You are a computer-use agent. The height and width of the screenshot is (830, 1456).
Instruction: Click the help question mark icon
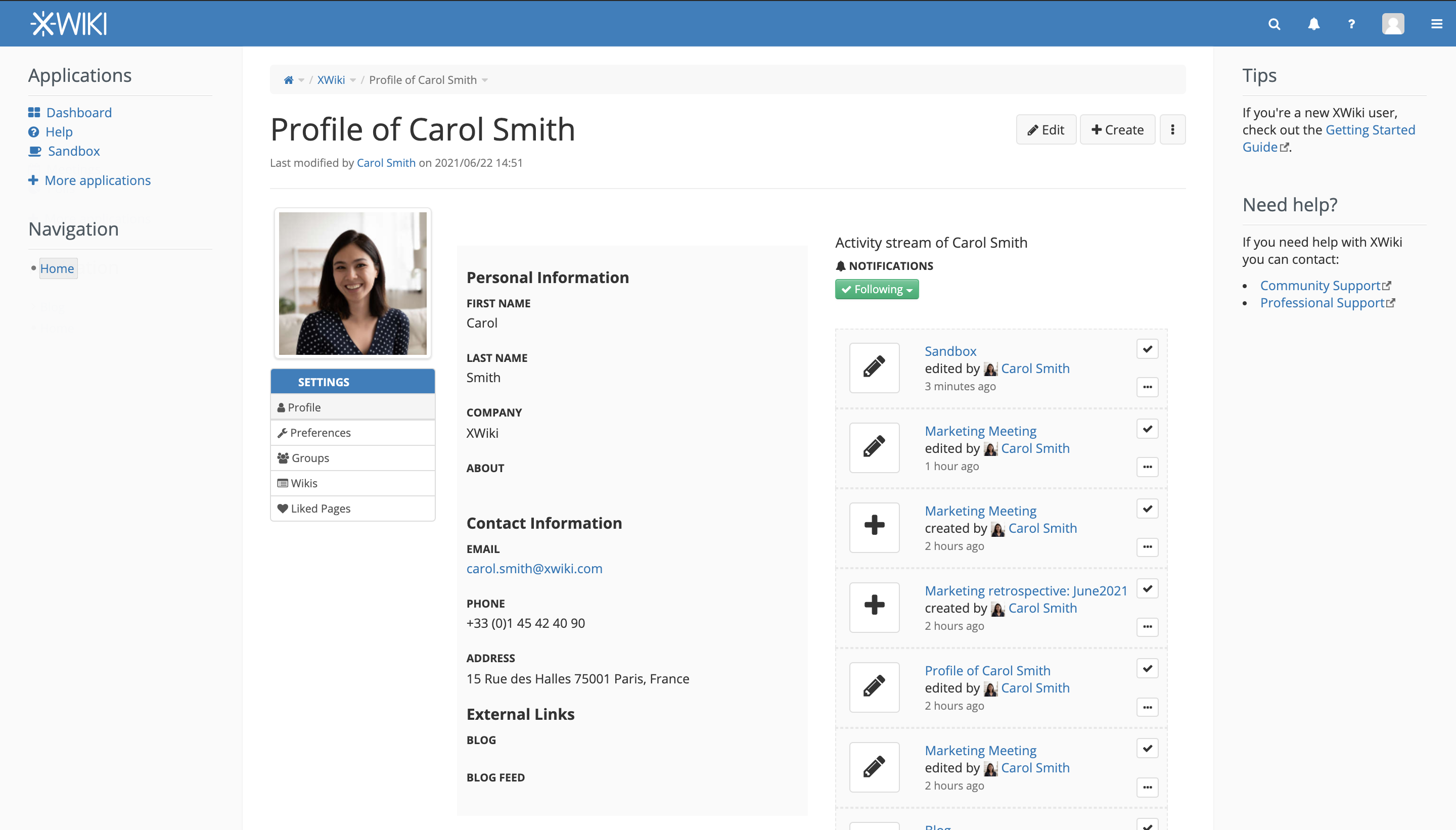pos(1351,24)
